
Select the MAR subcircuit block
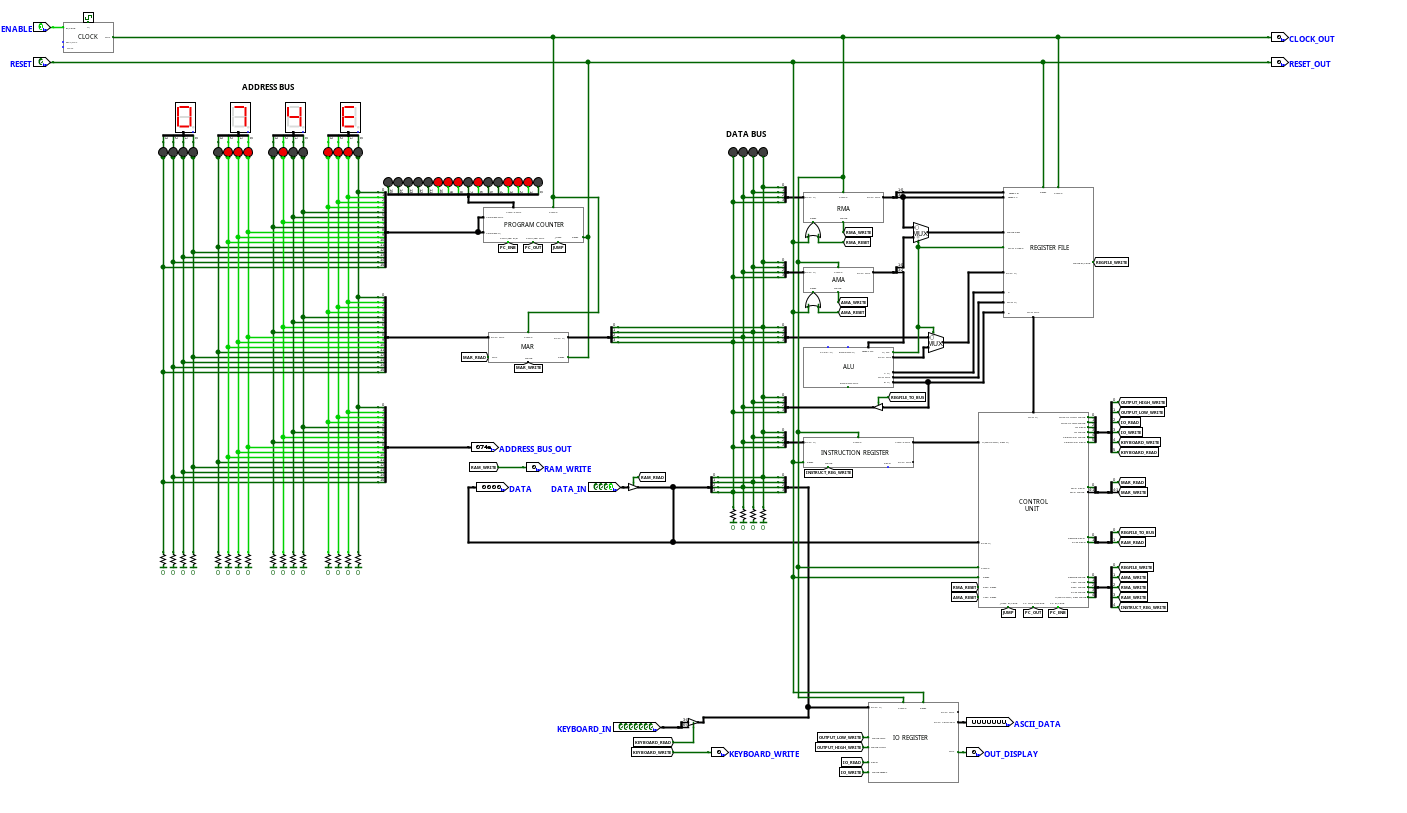tap(528, 347)
